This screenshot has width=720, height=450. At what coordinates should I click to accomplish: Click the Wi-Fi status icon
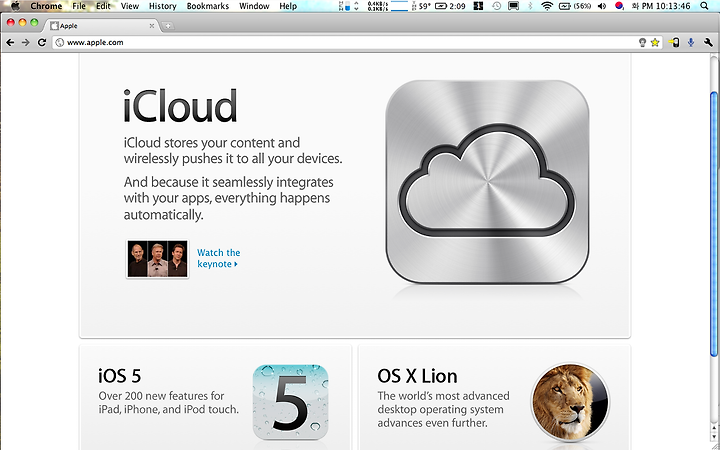(546, 6)
